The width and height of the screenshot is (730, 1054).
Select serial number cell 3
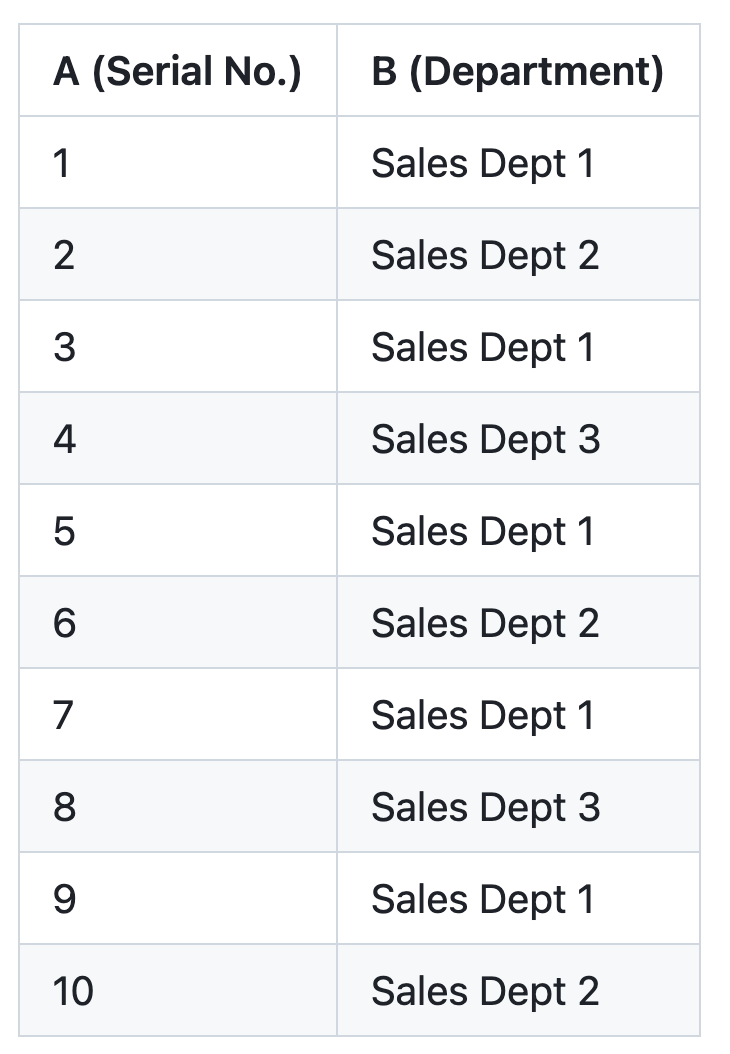178,347
